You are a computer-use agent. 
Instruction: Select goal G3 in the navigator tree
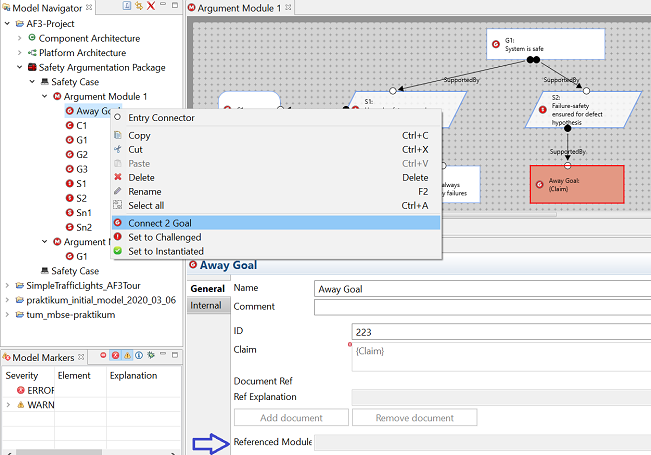pos(82,169)
